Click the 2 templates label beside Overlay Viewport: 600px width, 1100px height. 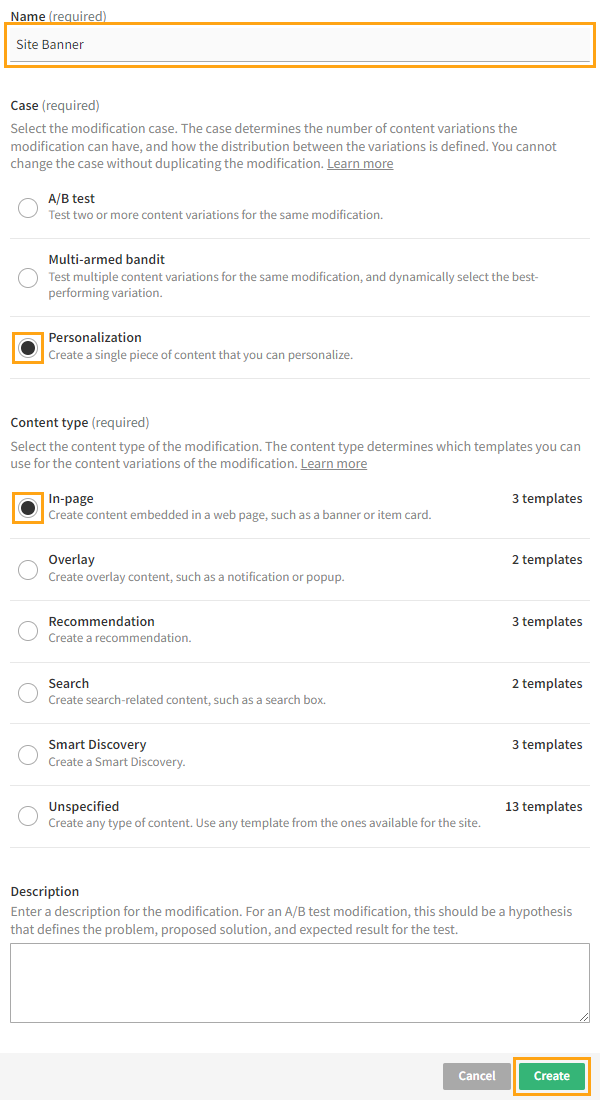[547, 559]
